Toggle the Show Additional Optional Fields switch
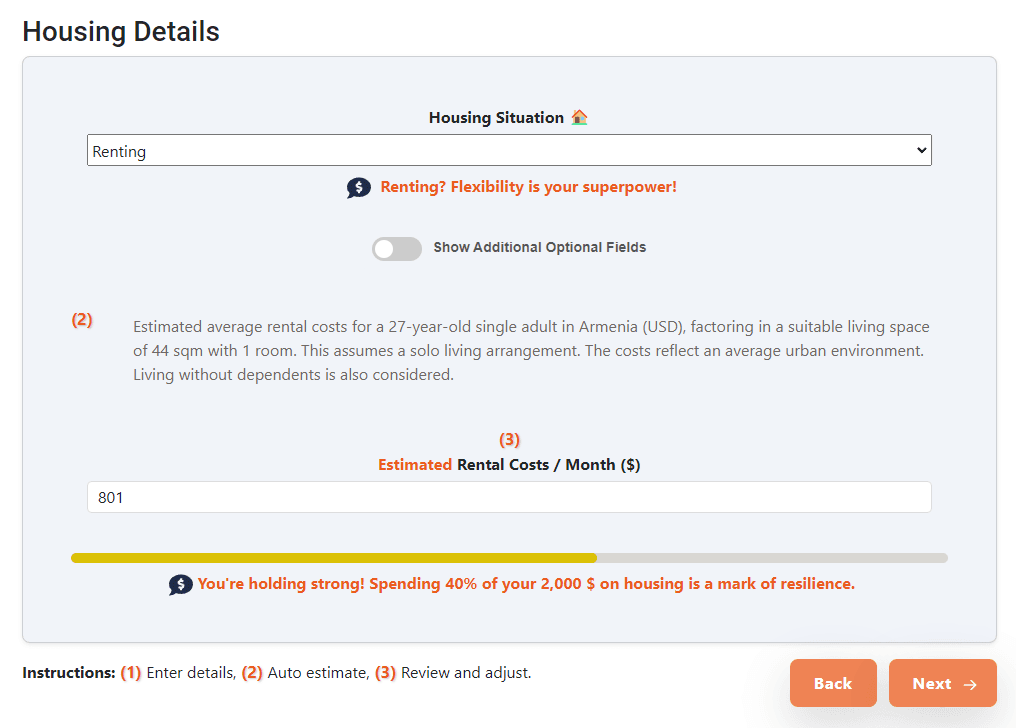This screenshot has width=1016, height=728. click(397, 248)
